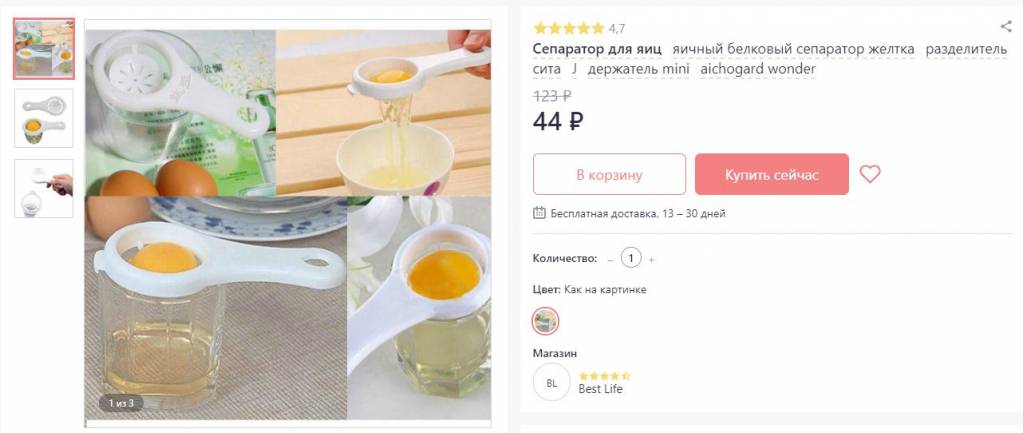1023x433 pixels.
Task: Click the "Купить сейчас" button
Action: click(771, 174)
